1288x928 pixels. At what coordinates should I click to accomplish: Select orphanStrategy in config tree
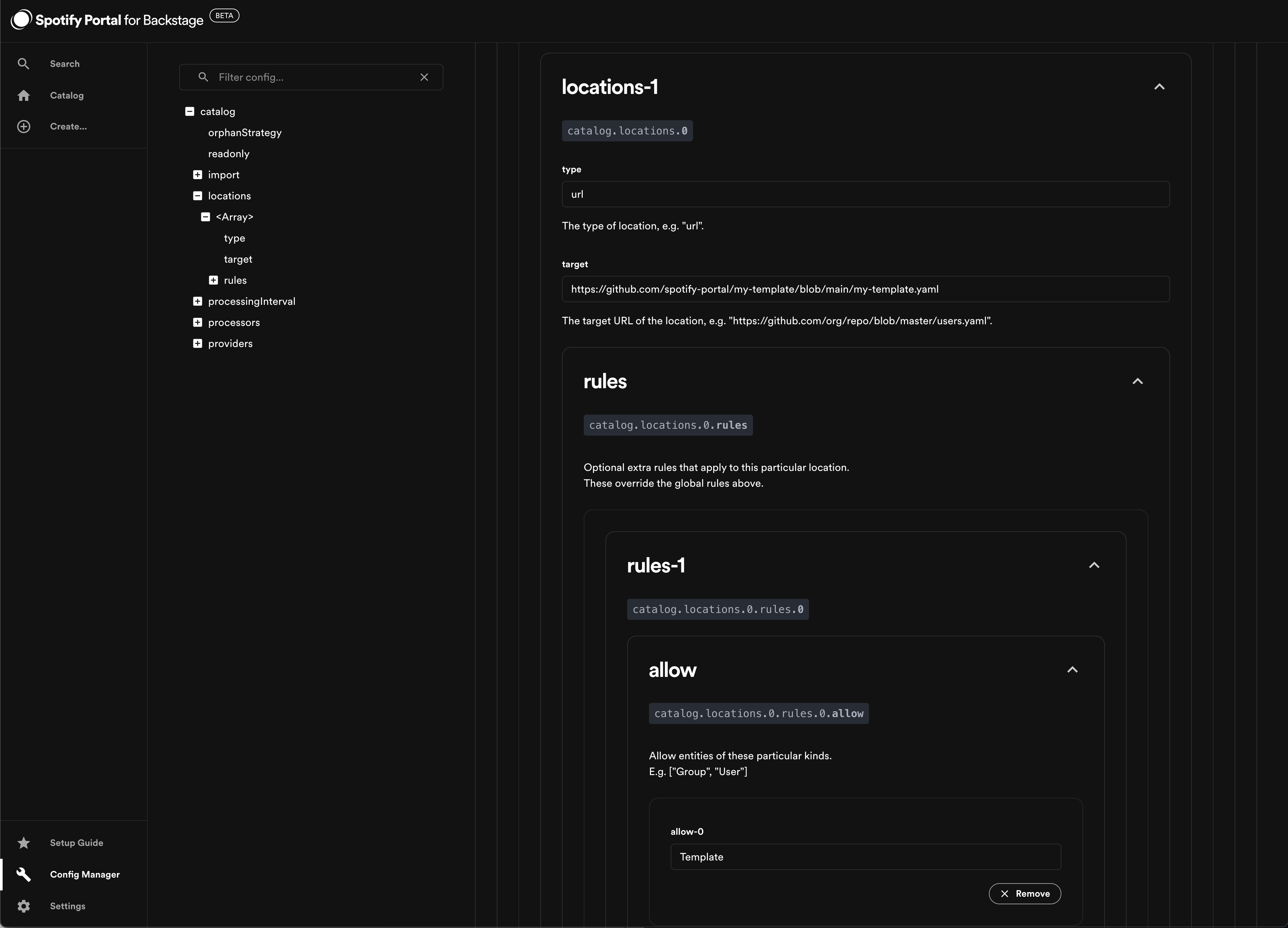tap(245, 132)
